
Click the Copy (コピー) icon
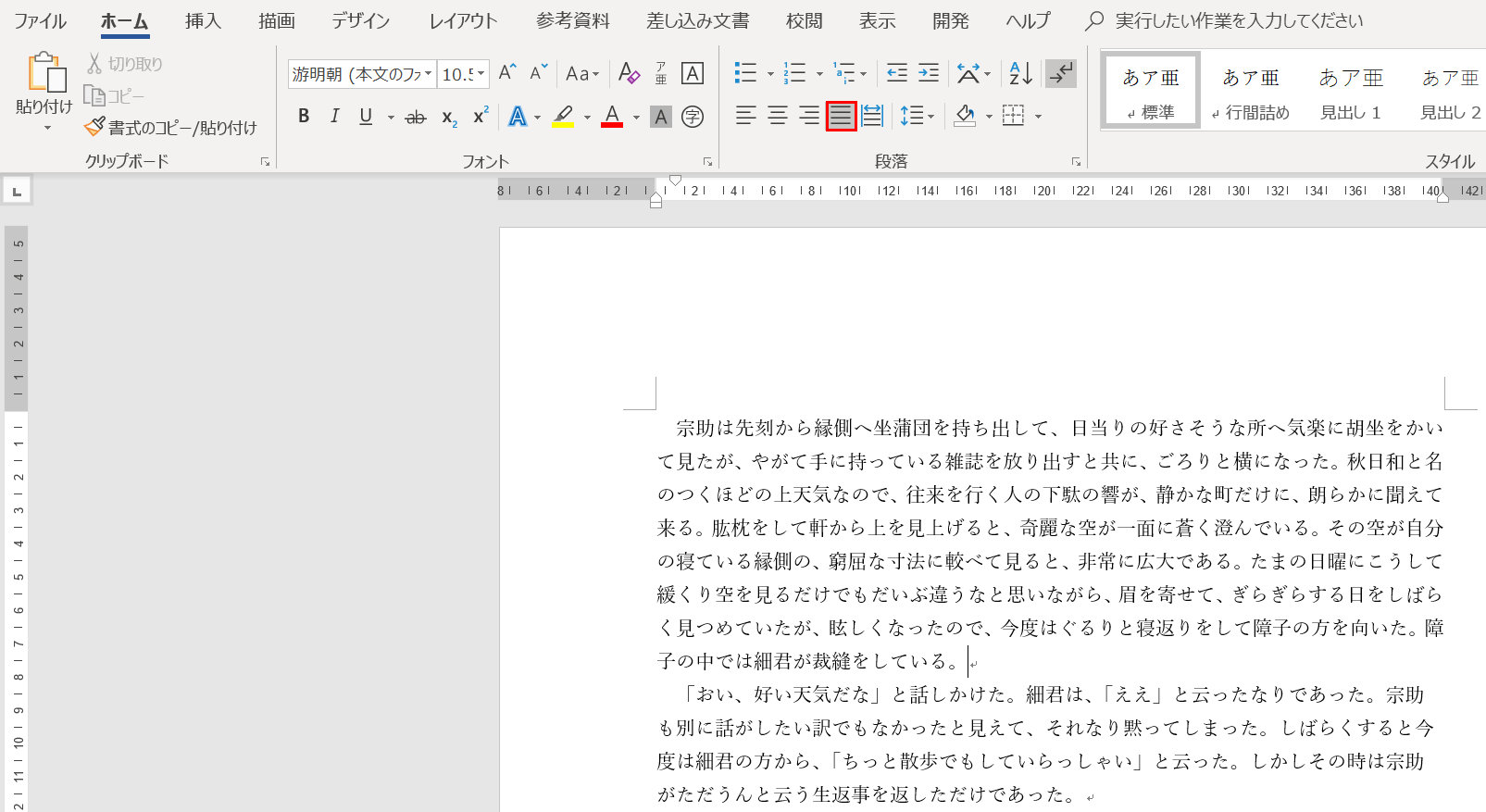point(94,95)
